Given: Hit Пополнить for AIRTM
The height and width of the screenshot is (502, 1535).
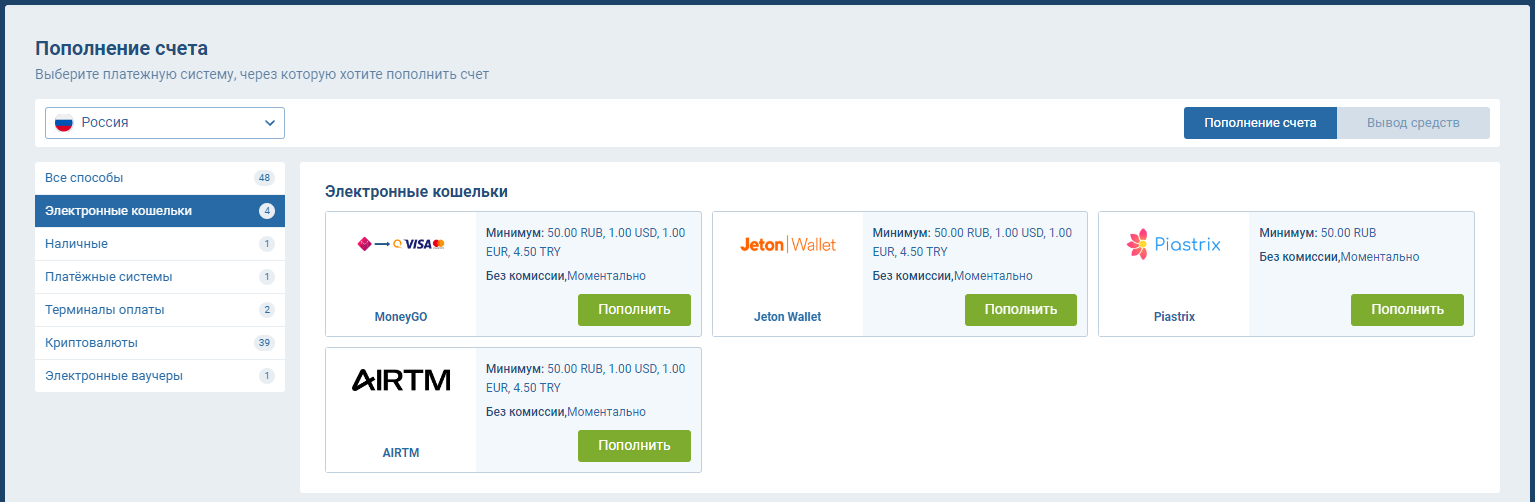Looking at the screenshot, I should pos(634,446).
